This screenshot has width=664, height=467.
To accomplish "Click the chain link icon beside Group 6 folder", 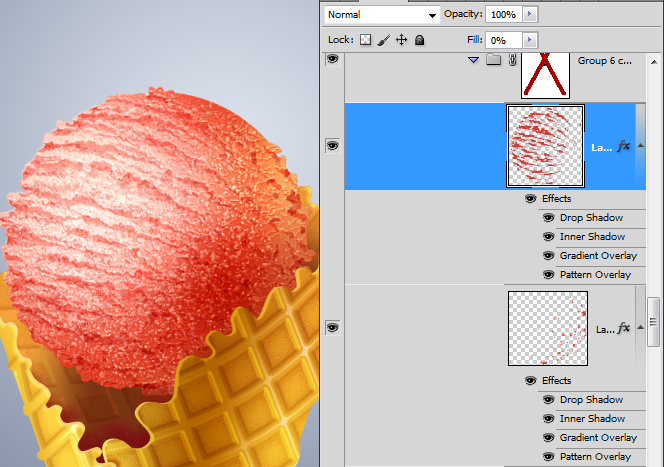I will (512, 61).
